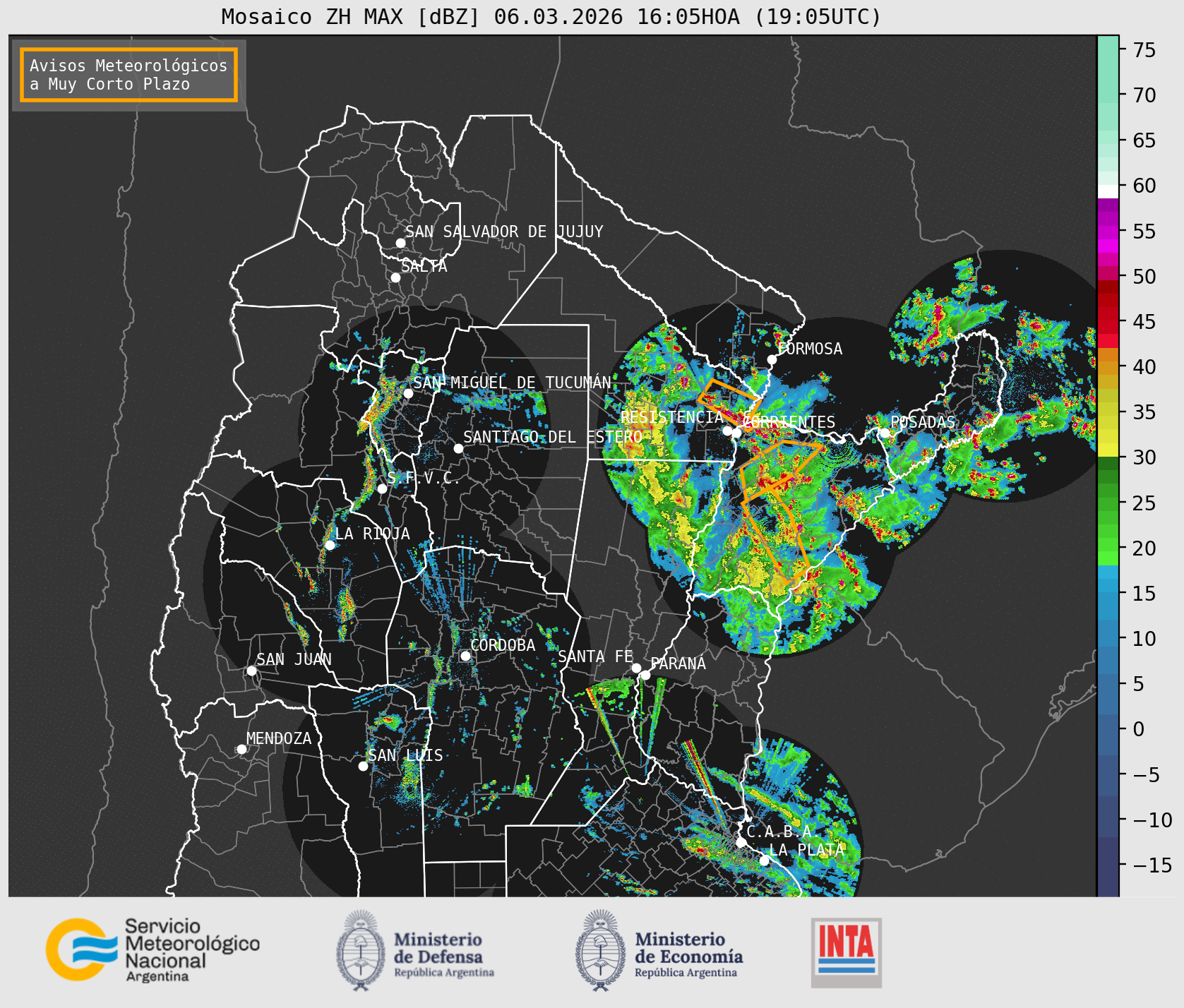Click the '70' tick label on color scale
Viewport: 1184px width, 1008px height.
click(x=1144, y=95)
